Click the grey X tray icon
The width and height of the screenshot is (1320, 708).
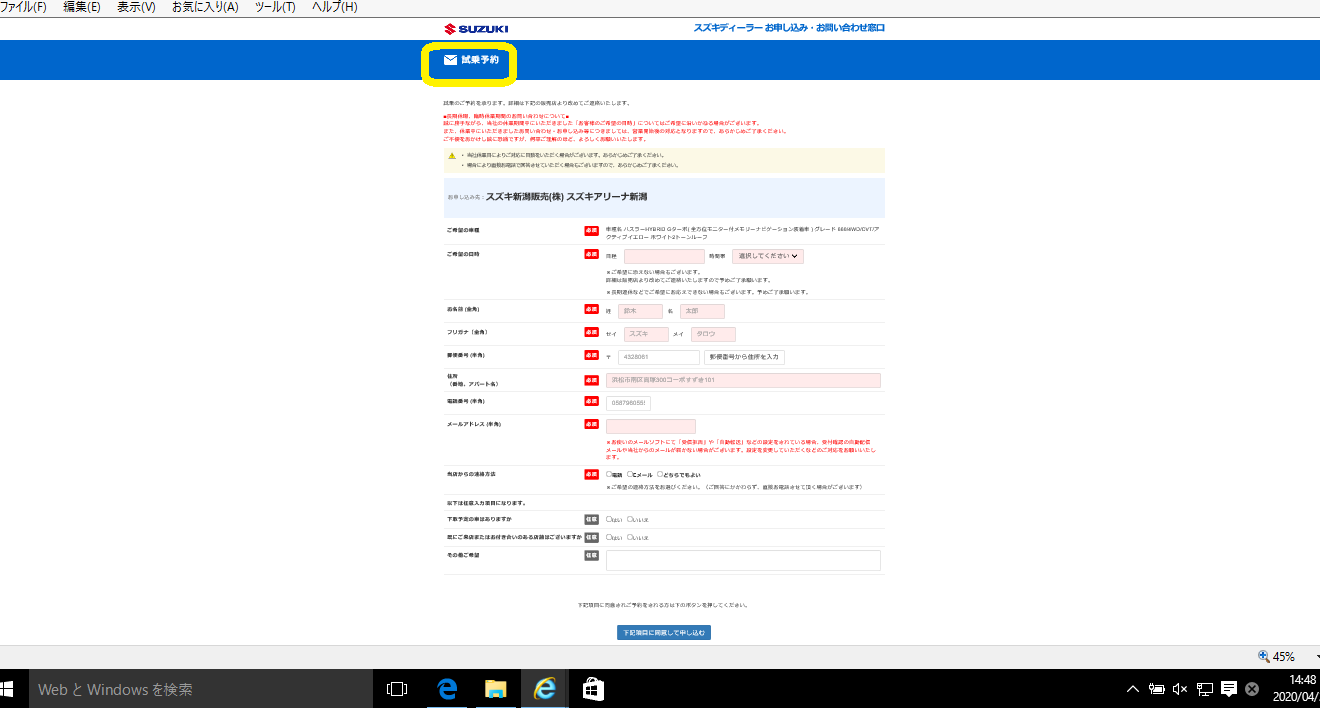click(x=1252, y=689)
